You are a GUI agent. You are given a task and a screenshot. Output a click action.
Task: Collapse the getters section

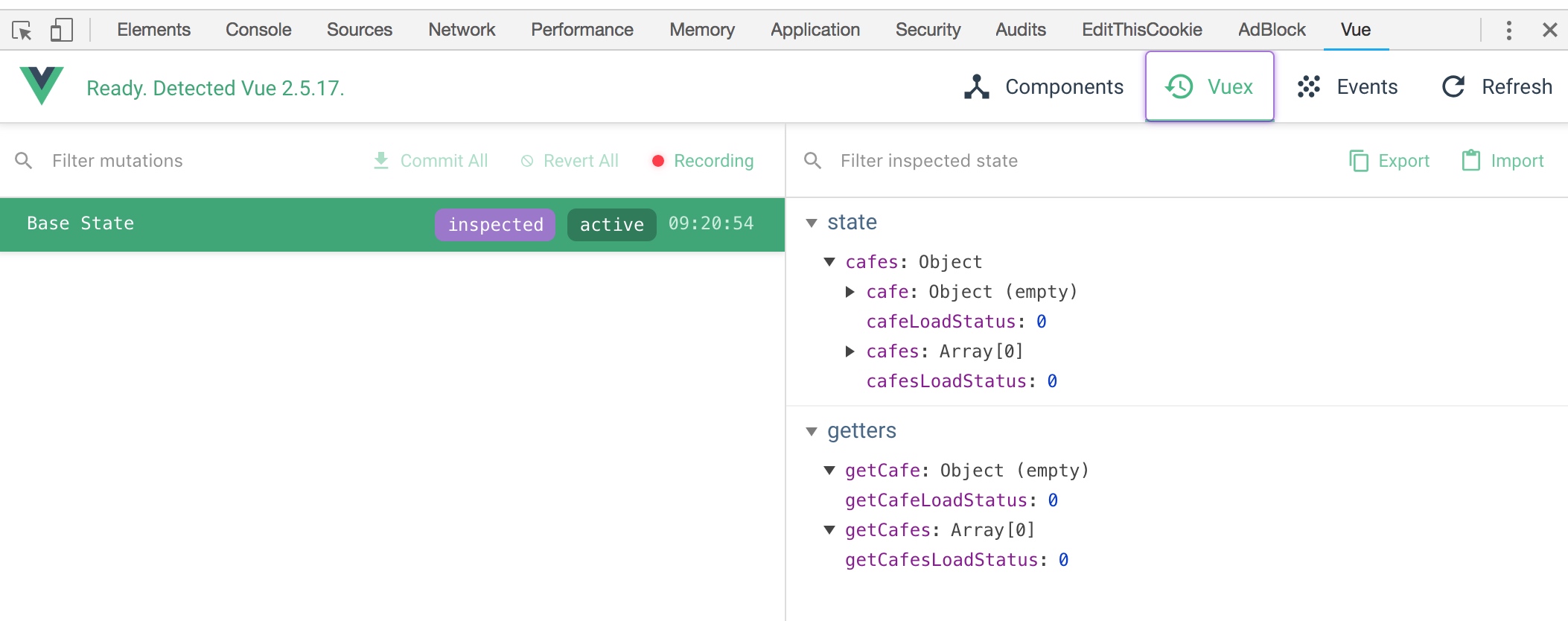[x=812, y=431]
